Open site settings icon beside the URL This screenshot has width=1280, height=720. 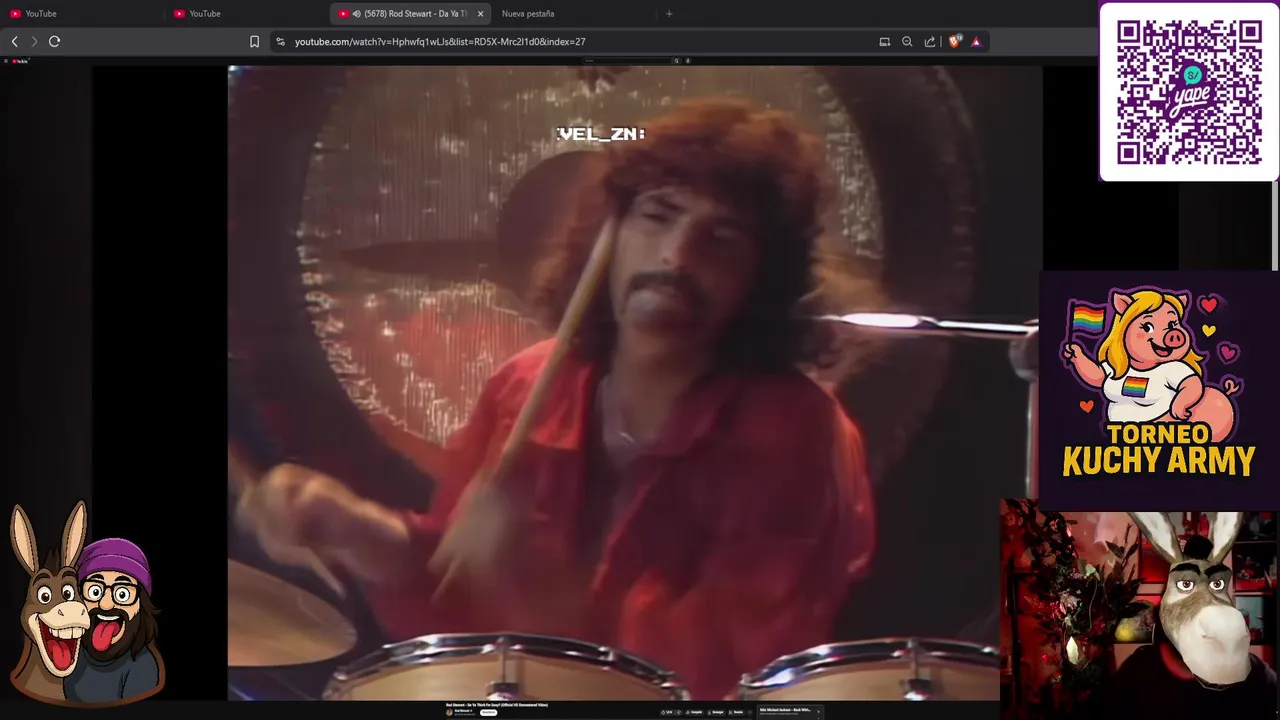(x=280, y=41)
